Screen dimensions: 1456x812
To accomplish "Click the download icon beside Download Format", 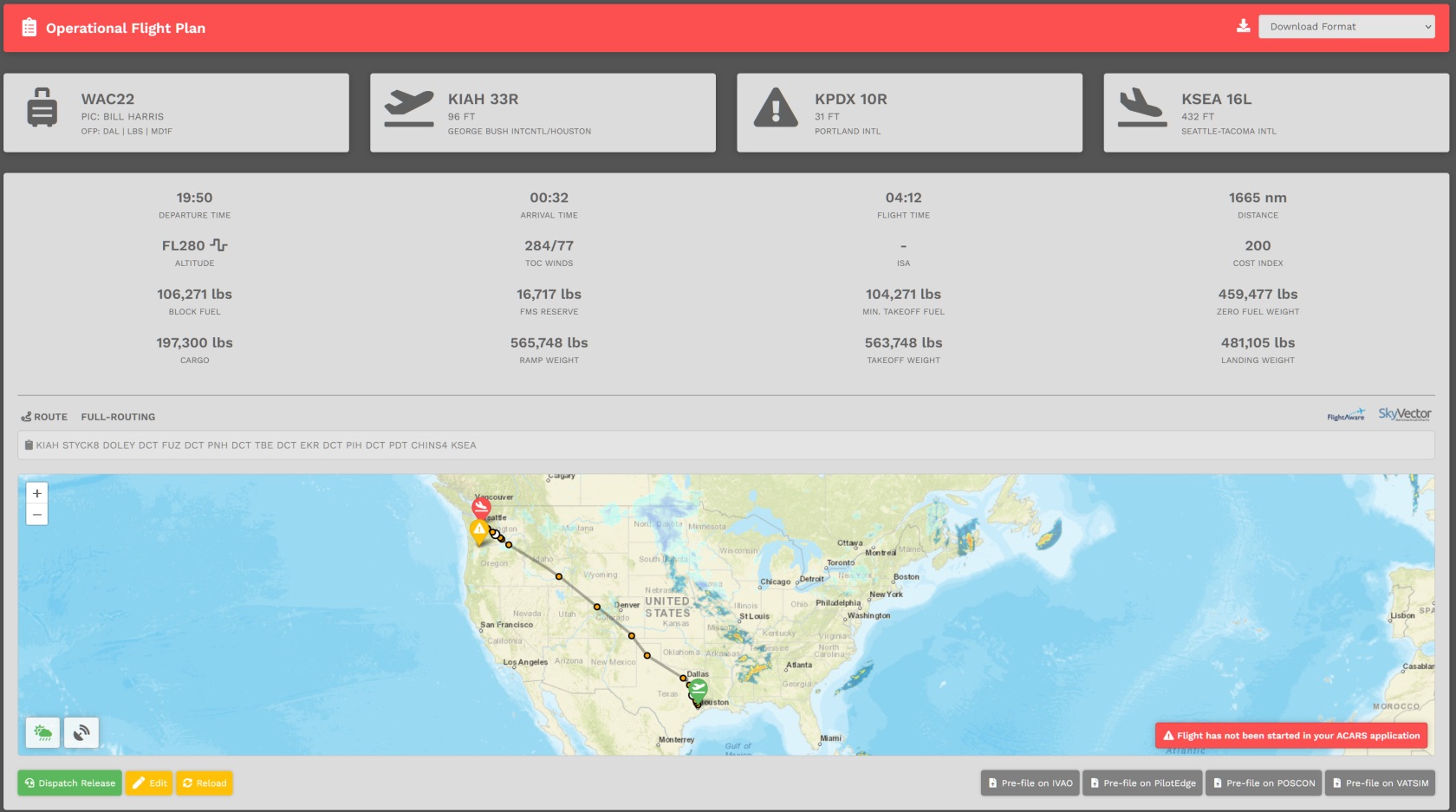I will point(1243,26).
